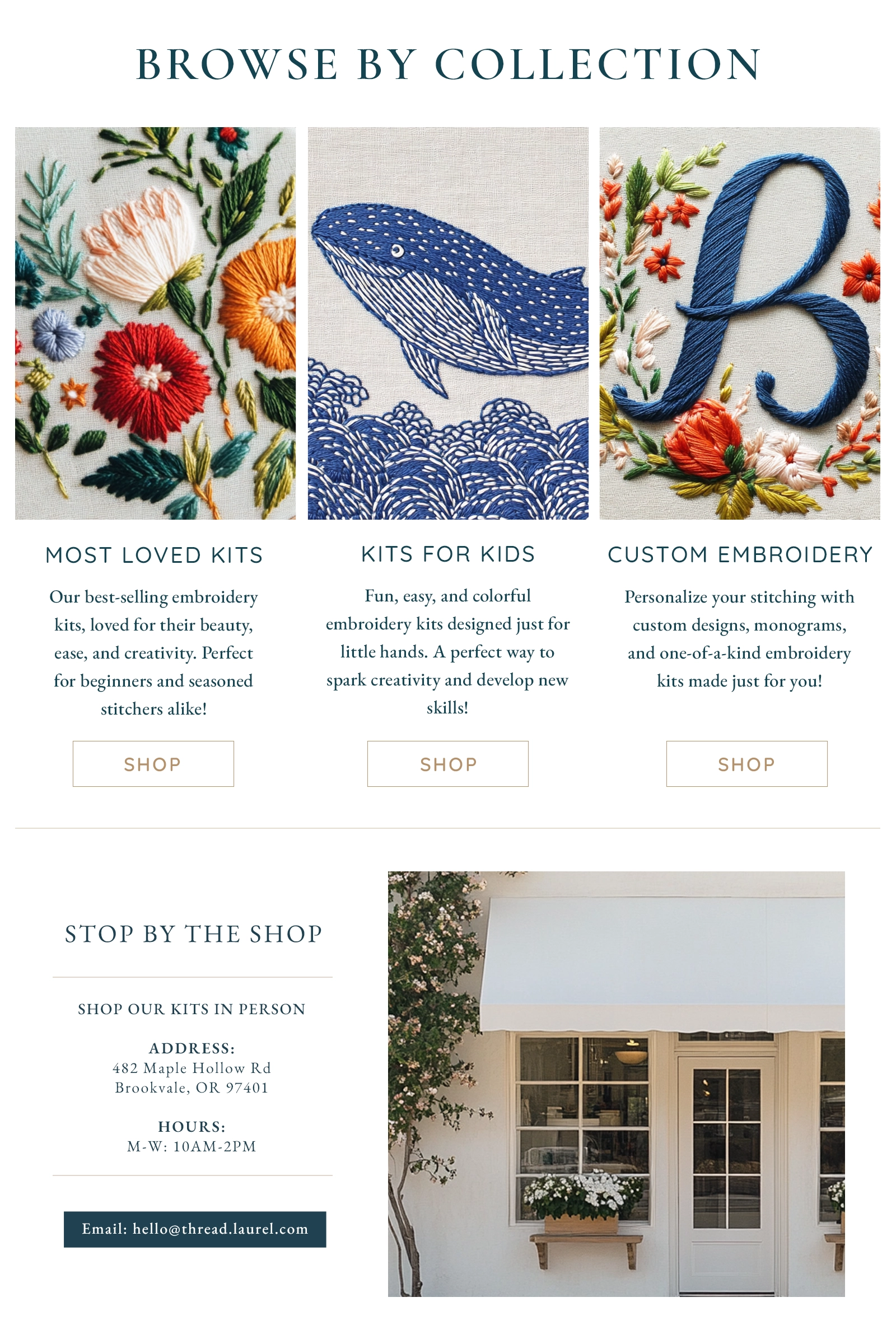Click the M-W: 10AM-2PM hours text
Image resolution: width=896 pixels, height=1344 pixels.
coord(192,1146)
